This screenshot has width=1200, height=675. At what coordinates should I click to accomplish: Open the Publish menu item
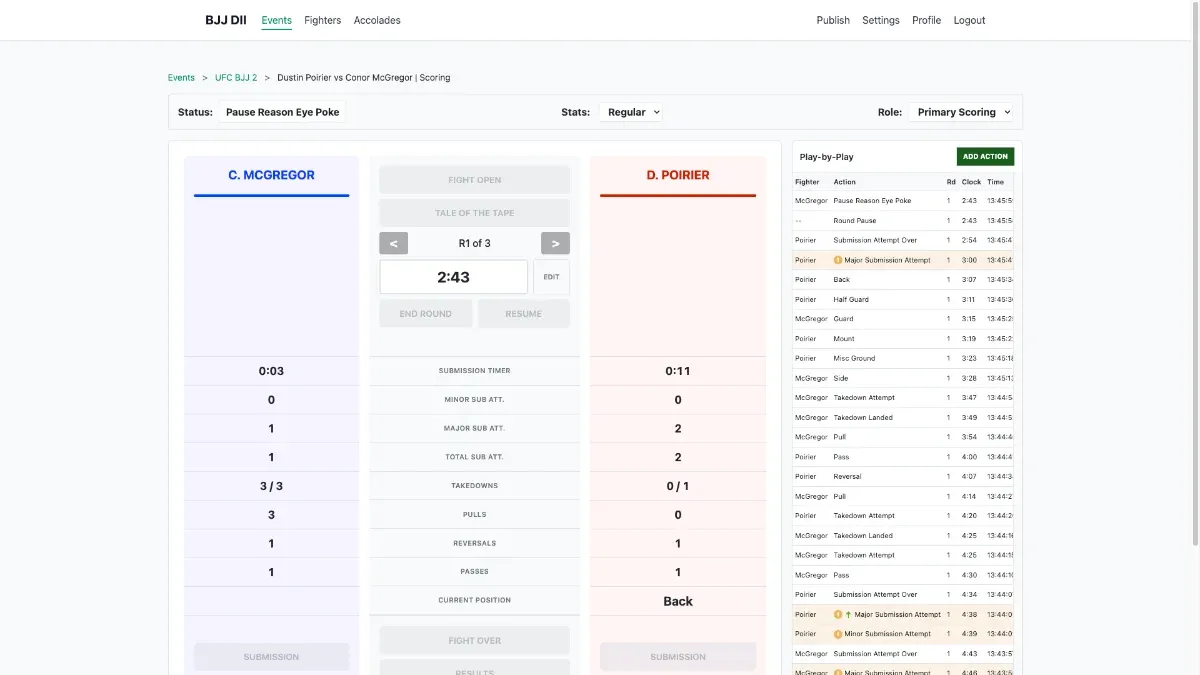pyautogui.click(x=833, y=20)
